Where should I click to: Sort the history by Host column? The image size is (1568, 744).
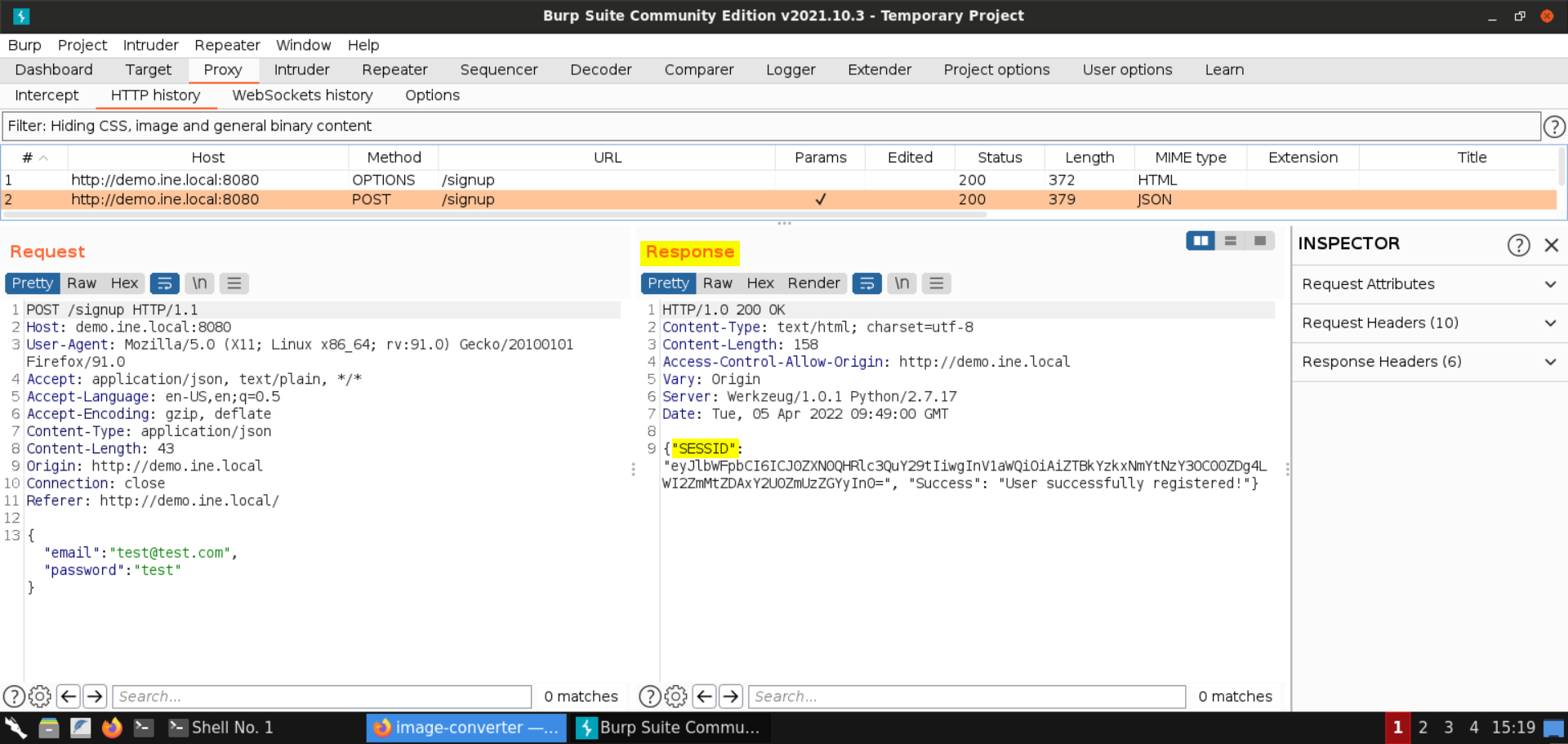[208, 158]
